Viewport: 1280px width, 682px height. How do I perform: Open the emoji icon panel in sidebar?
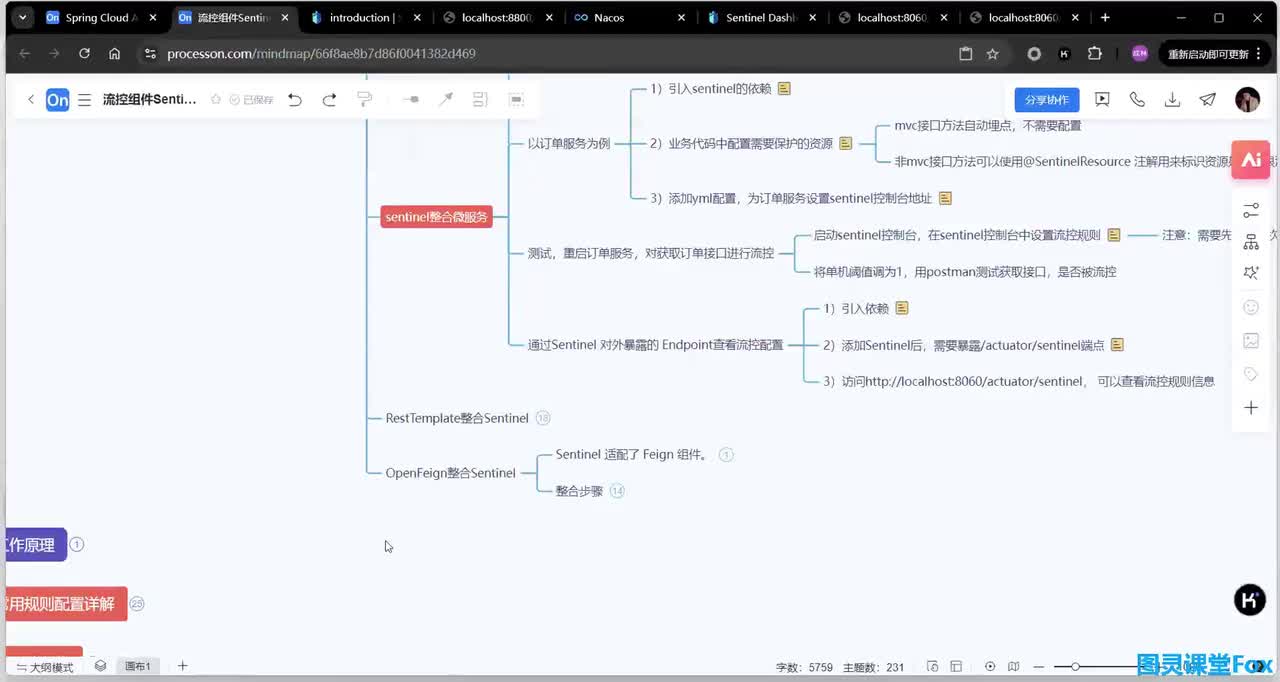click(x=1251, y=308)
